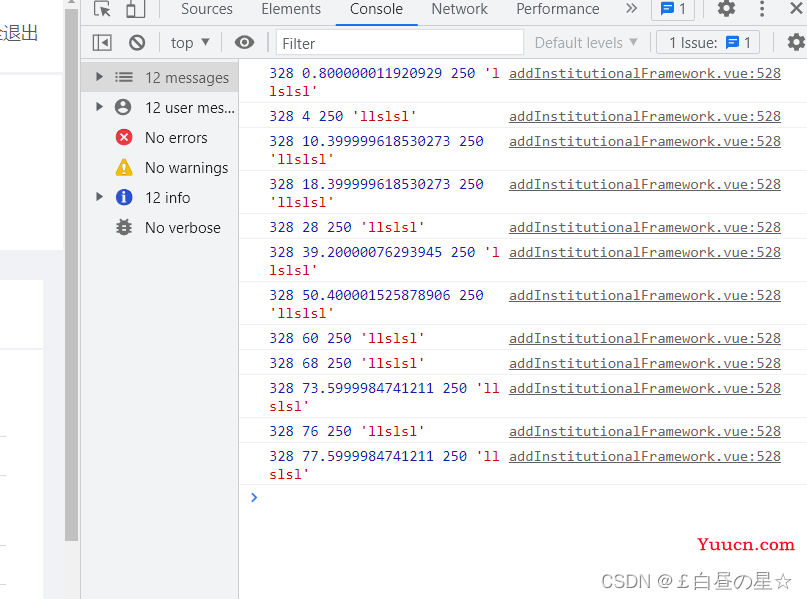Viewport: 807px width, 599px height.
Task: Click the yellow warning triangle icon
Action: 124,167
